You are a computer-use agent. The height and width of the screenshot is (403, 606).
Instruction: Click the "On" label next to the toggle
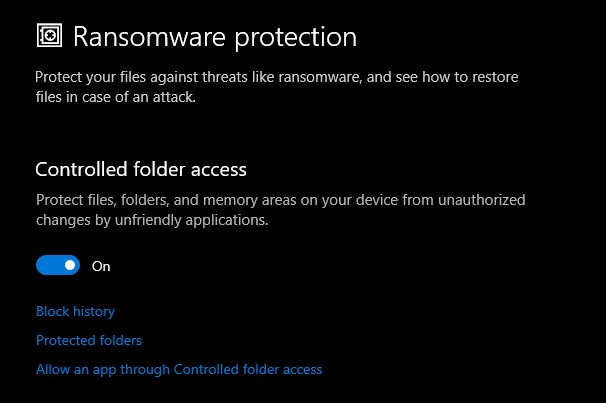pyautogui.click(x=101, y=266)
